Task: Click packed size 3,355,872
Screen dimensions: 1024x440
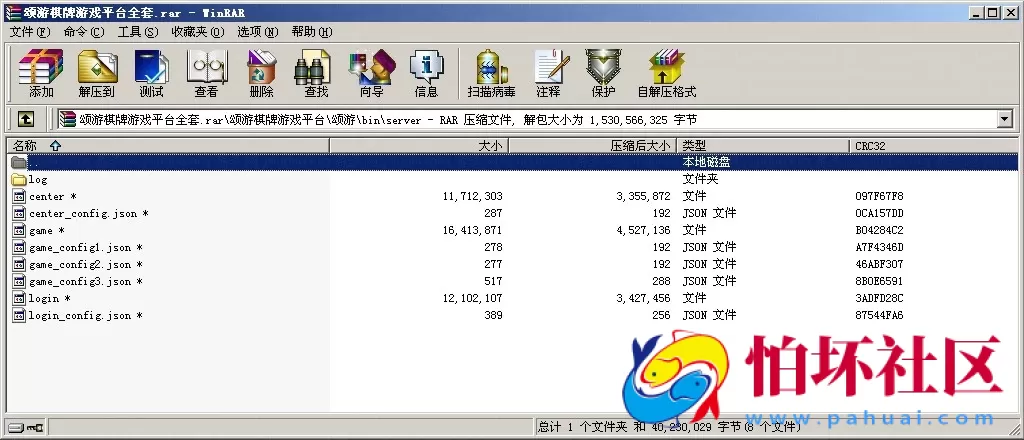Action: (643, 196)
